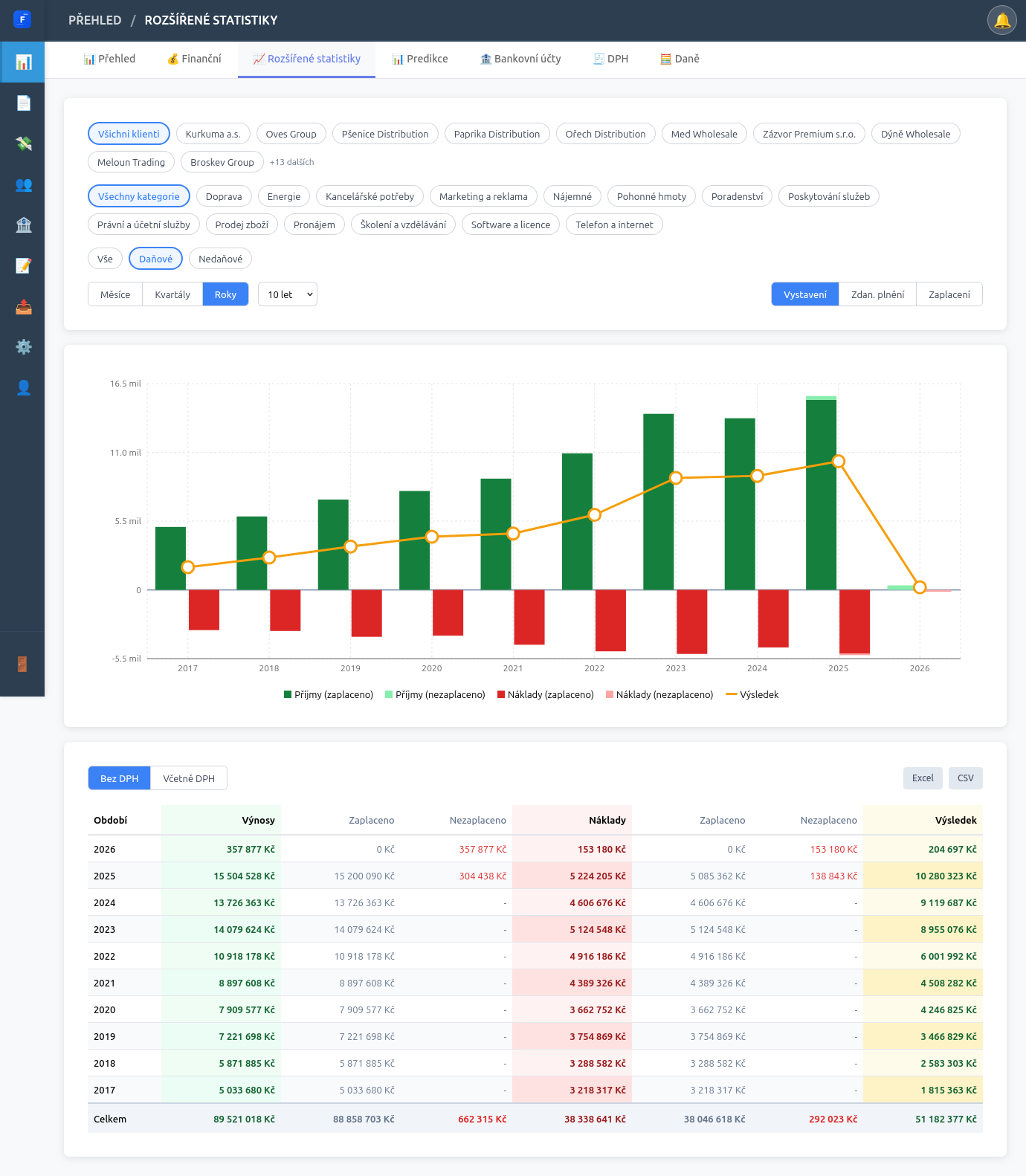
Task: Expand the +13 dalších clients list
Action: point(291,162)
